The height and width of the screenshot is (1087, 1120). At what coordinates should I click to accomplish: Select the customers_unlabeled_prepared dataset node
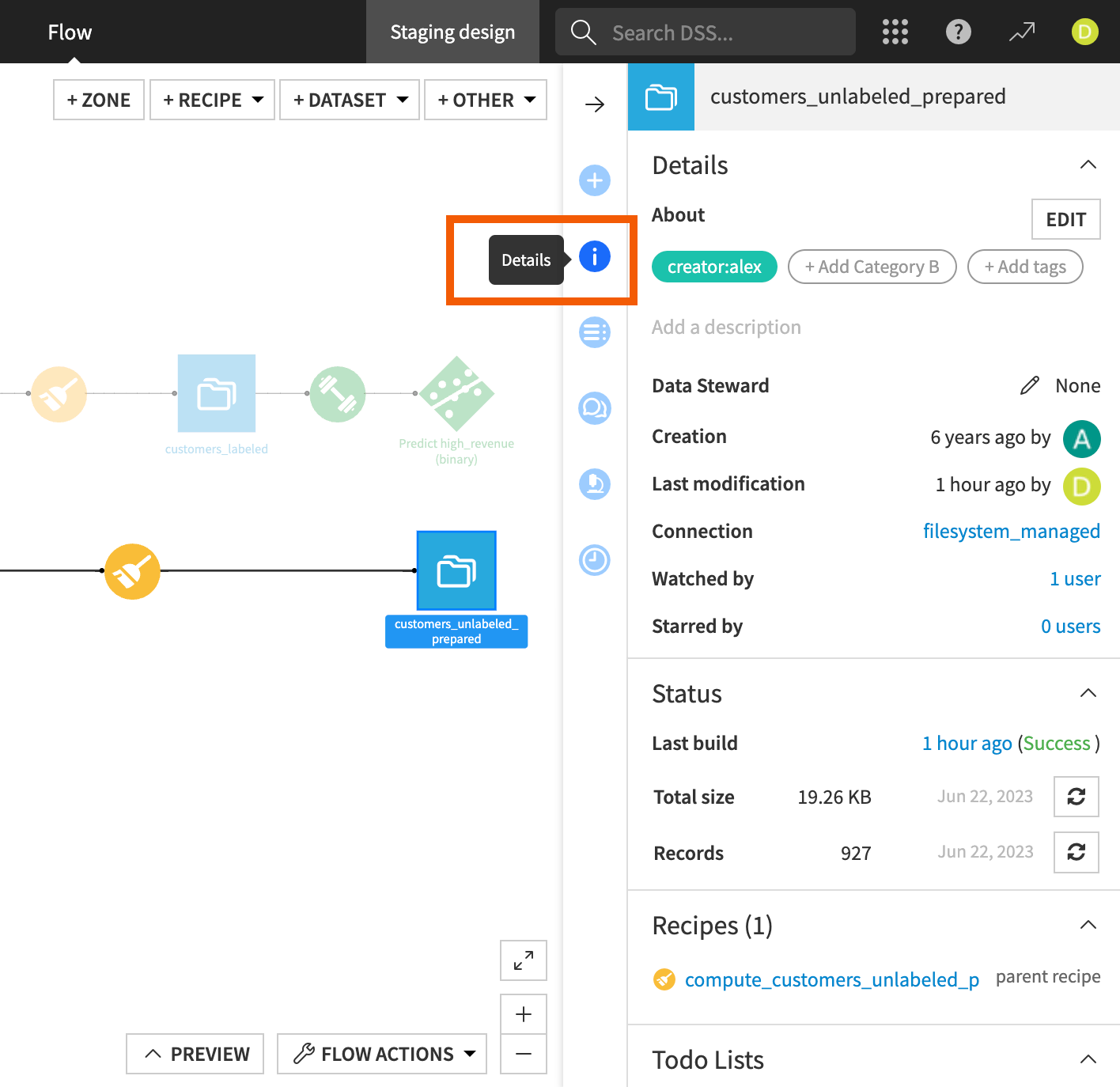[x=456, y=570]
